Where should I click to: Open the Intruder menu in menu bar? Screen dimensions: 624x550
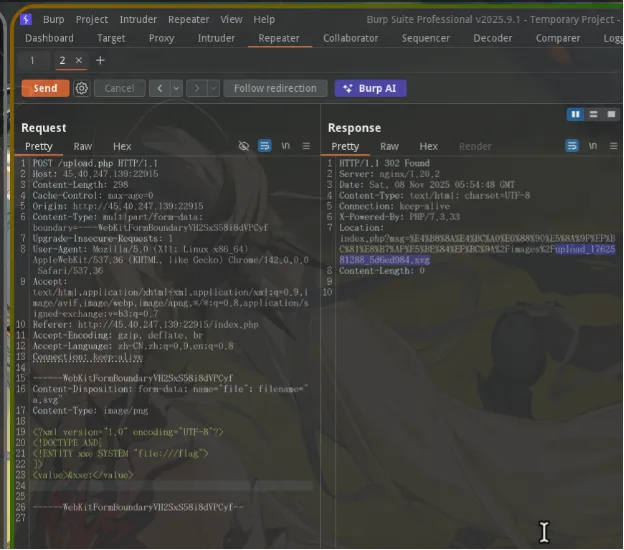[x=138, y=19]
